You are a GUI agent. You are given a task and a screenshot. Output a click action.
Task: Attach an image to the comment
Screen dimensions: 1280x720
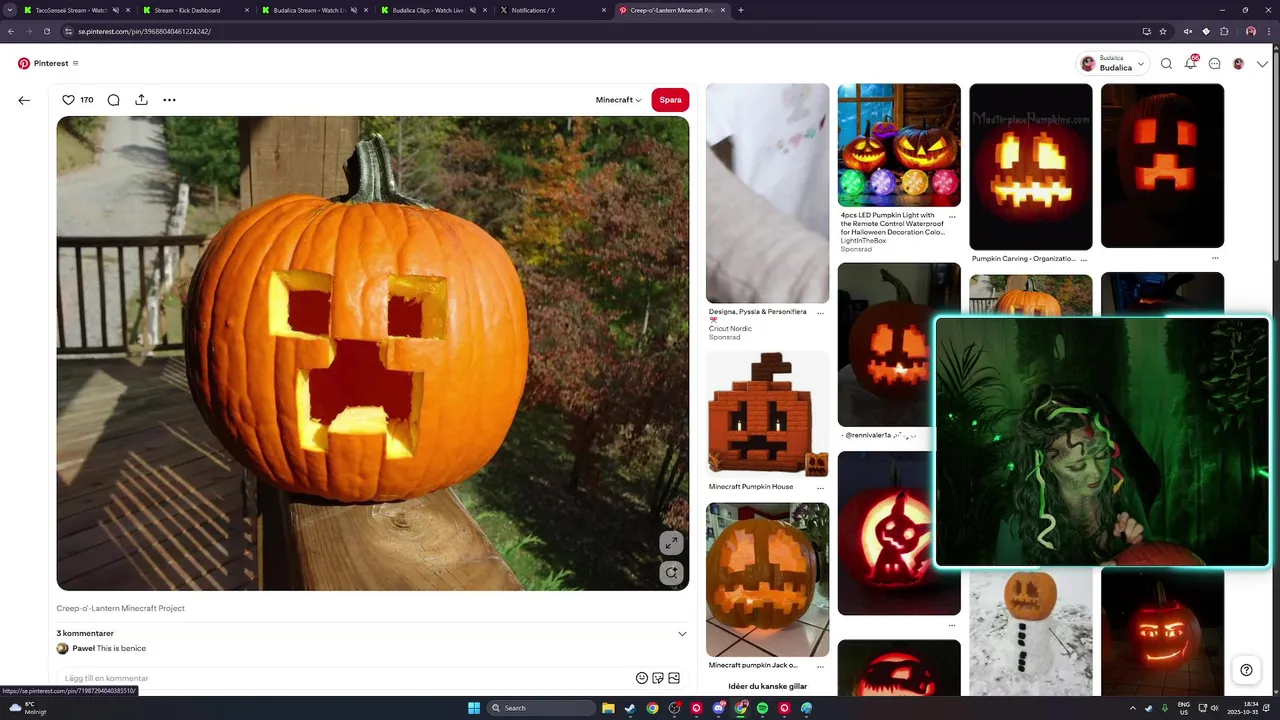click(x=674, y=678)
